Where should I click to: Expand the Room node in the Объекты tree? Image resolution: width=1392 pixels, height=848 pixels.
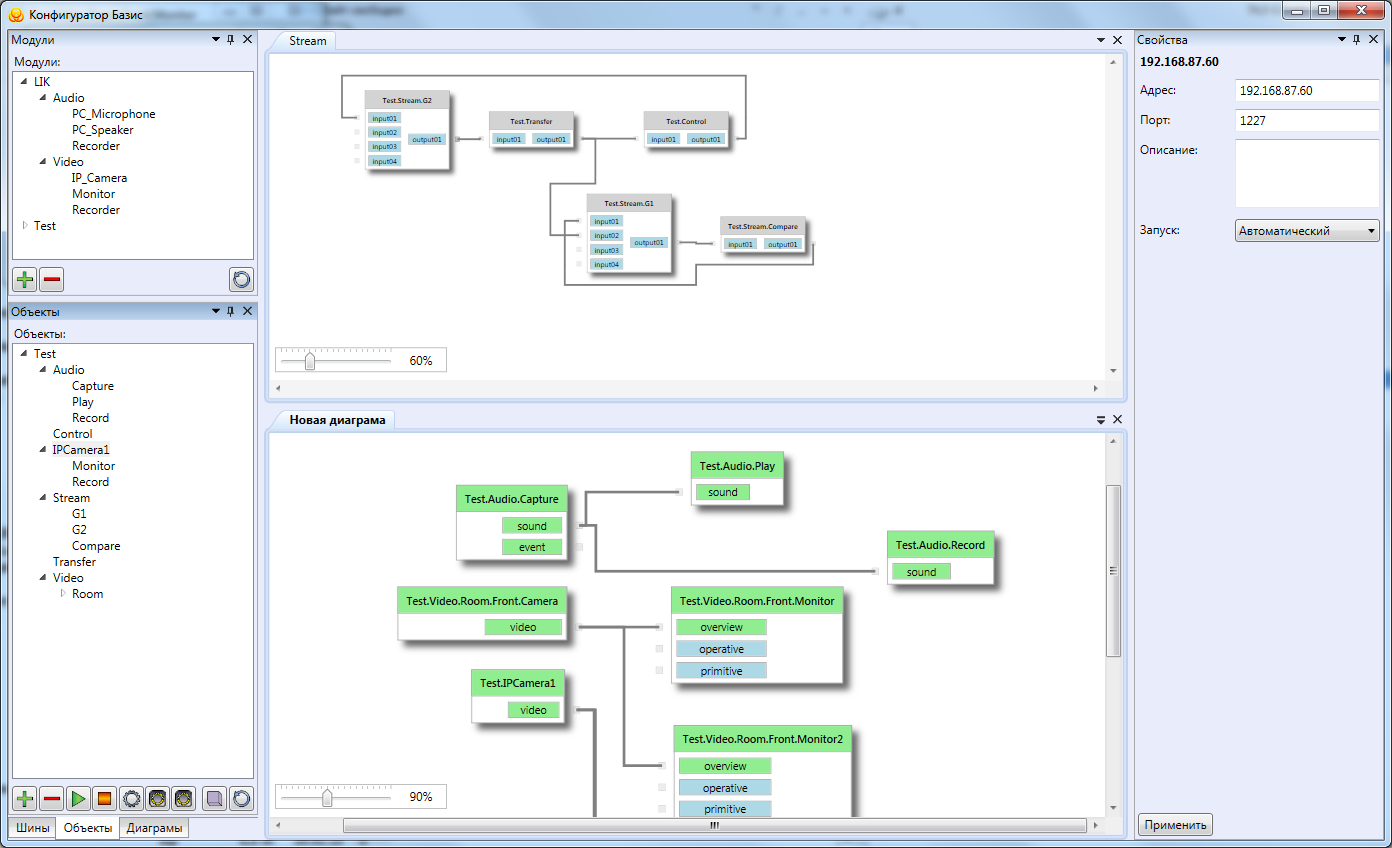63,594
